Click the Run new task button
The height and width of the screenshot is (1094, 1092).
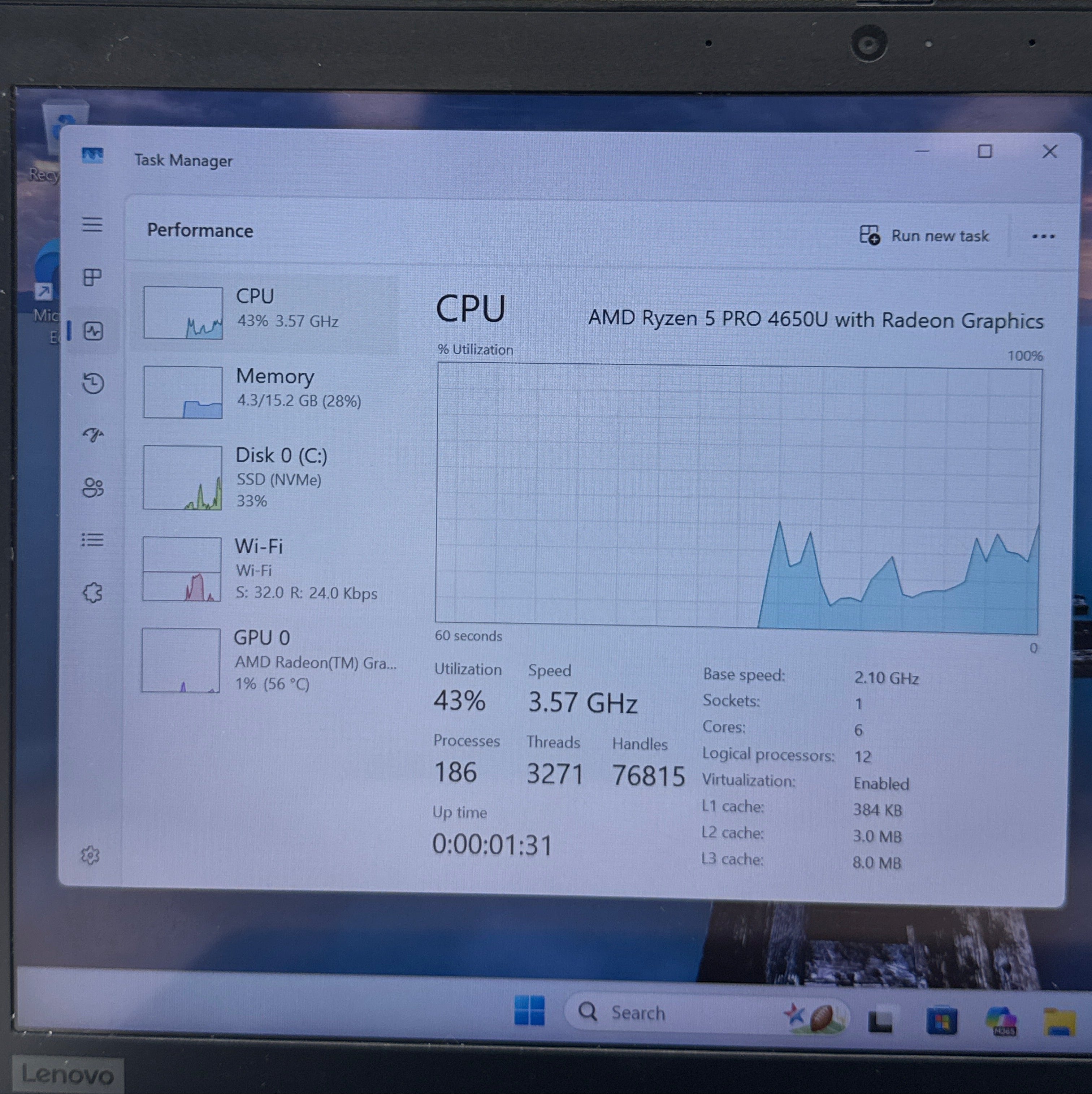coord(924,235)
